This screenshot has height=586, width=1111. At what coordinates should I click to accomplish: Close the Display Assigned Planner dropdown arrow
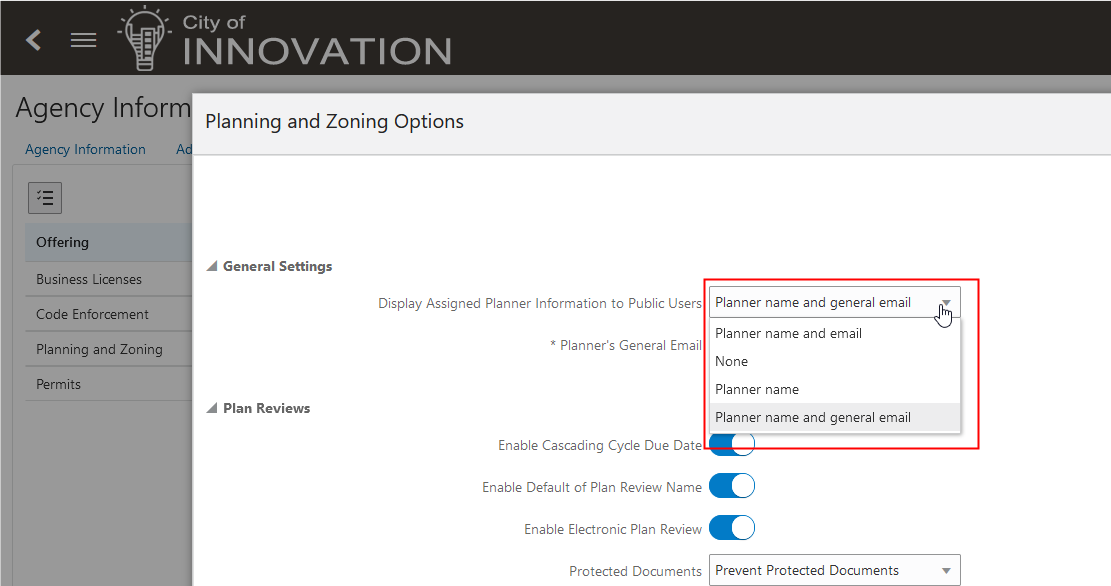point(945,303)
